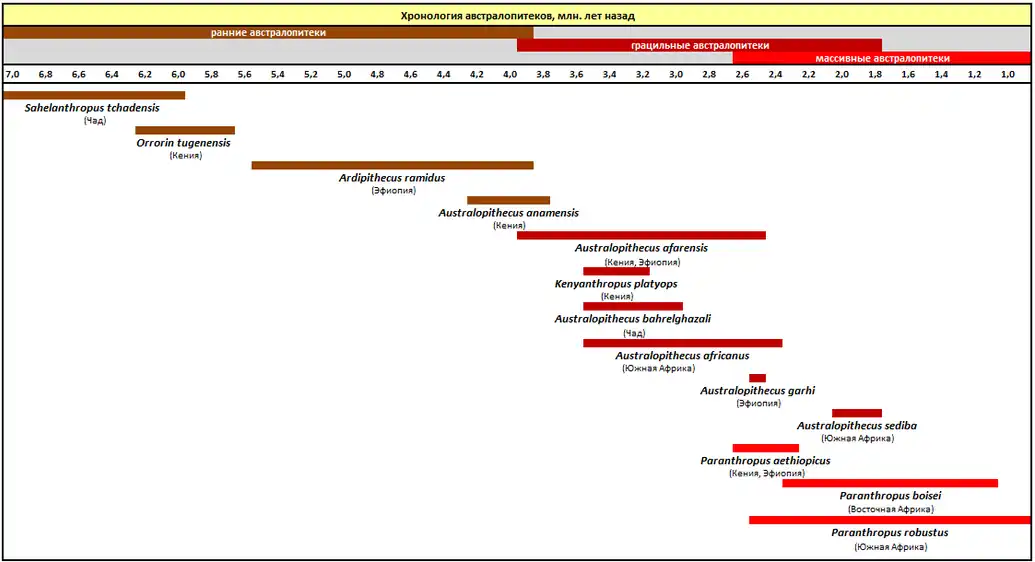Click the Sahelanthropus tchadensis timeline bar

coord(94,96)
